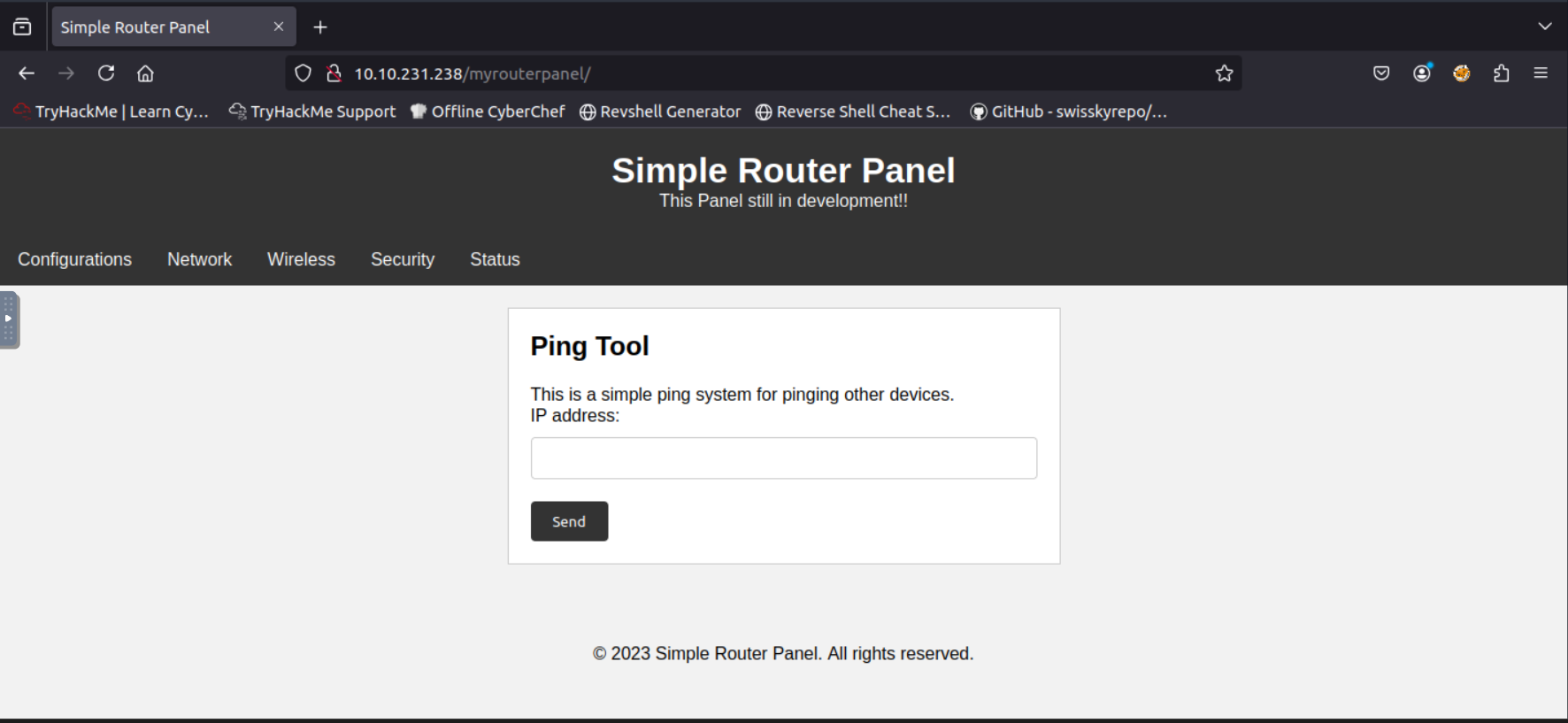
Task: Go to the Security navigation item
Action: pos(403,259)
